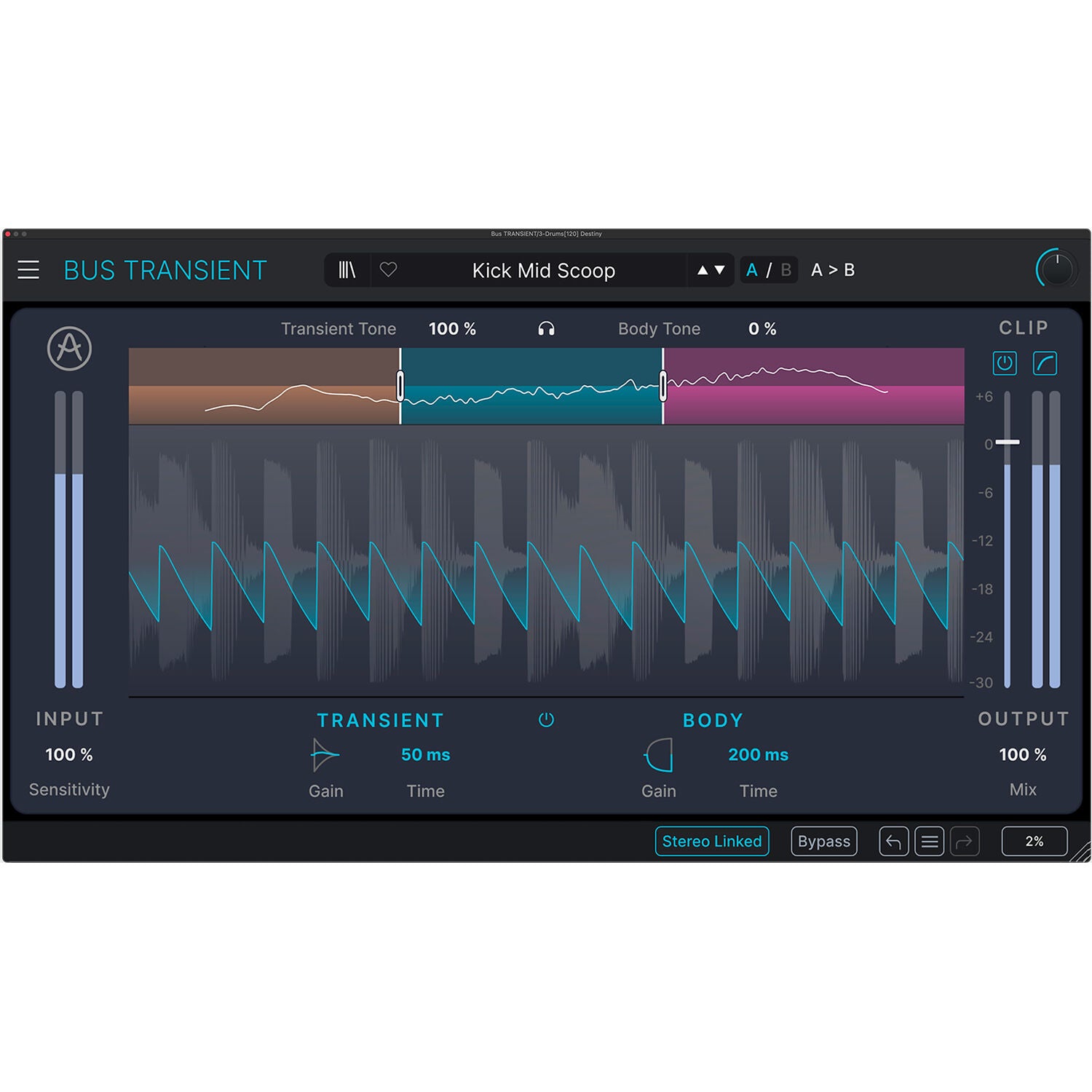1092x1092 pixels.
Task: Click the Body Gain envelope icon
Action: (x=657, y=757)
